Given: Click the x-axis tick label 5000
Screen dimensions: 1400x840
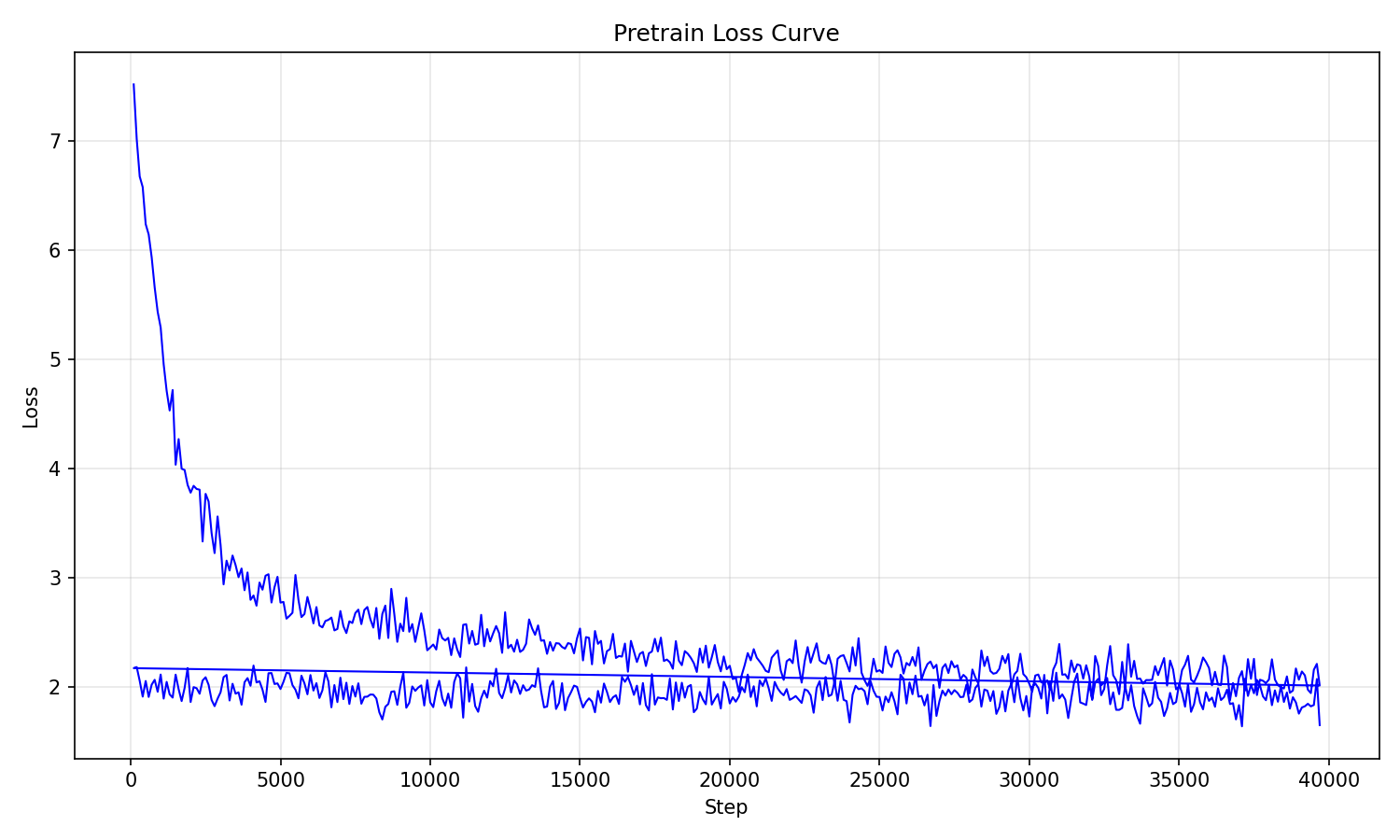Looking at the screenshot, I should pos(280,778).
